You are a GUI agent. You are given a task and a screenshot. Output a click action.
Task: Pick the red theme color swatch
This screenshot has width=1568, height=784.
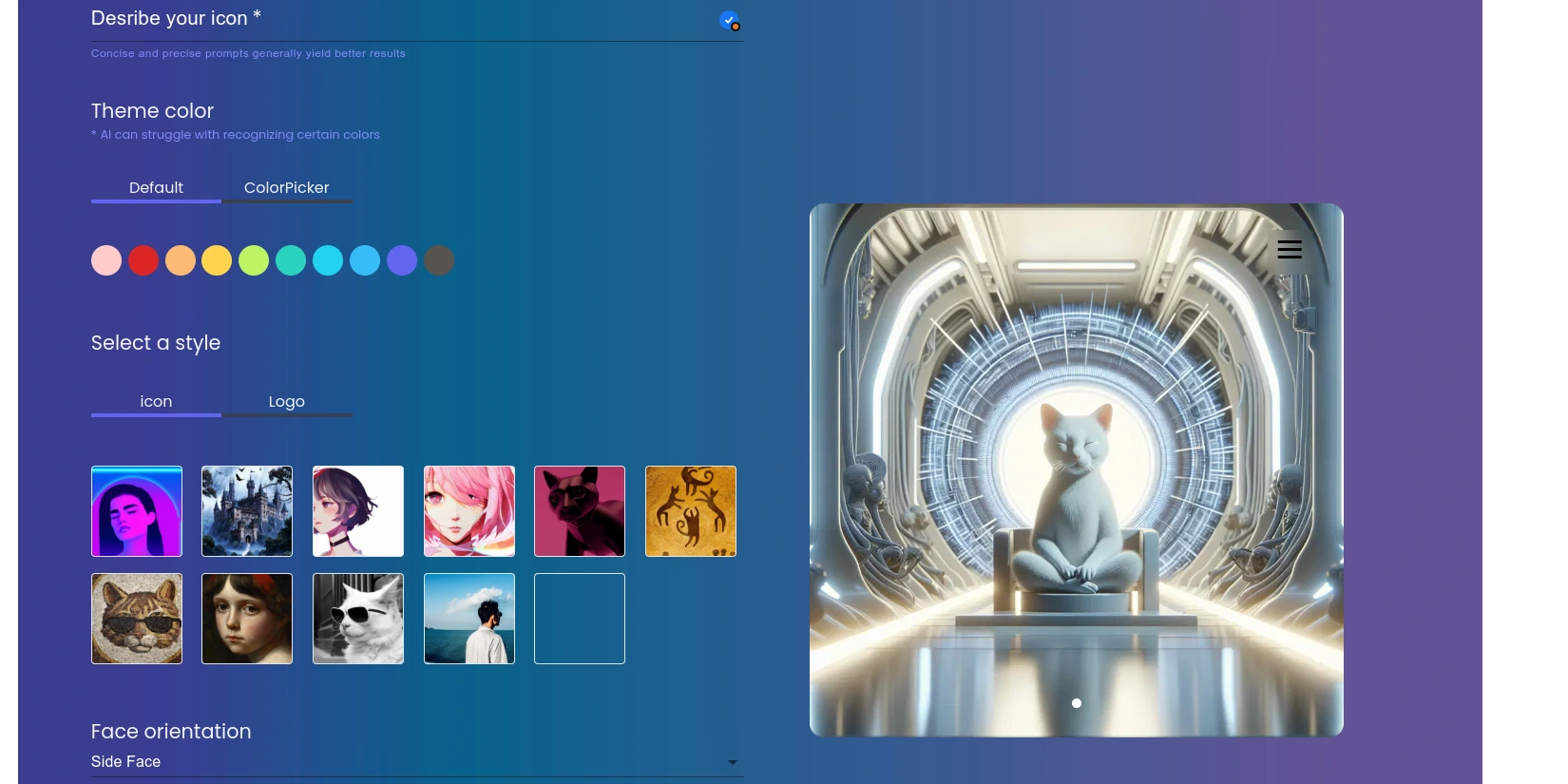(x=143, y=260)
